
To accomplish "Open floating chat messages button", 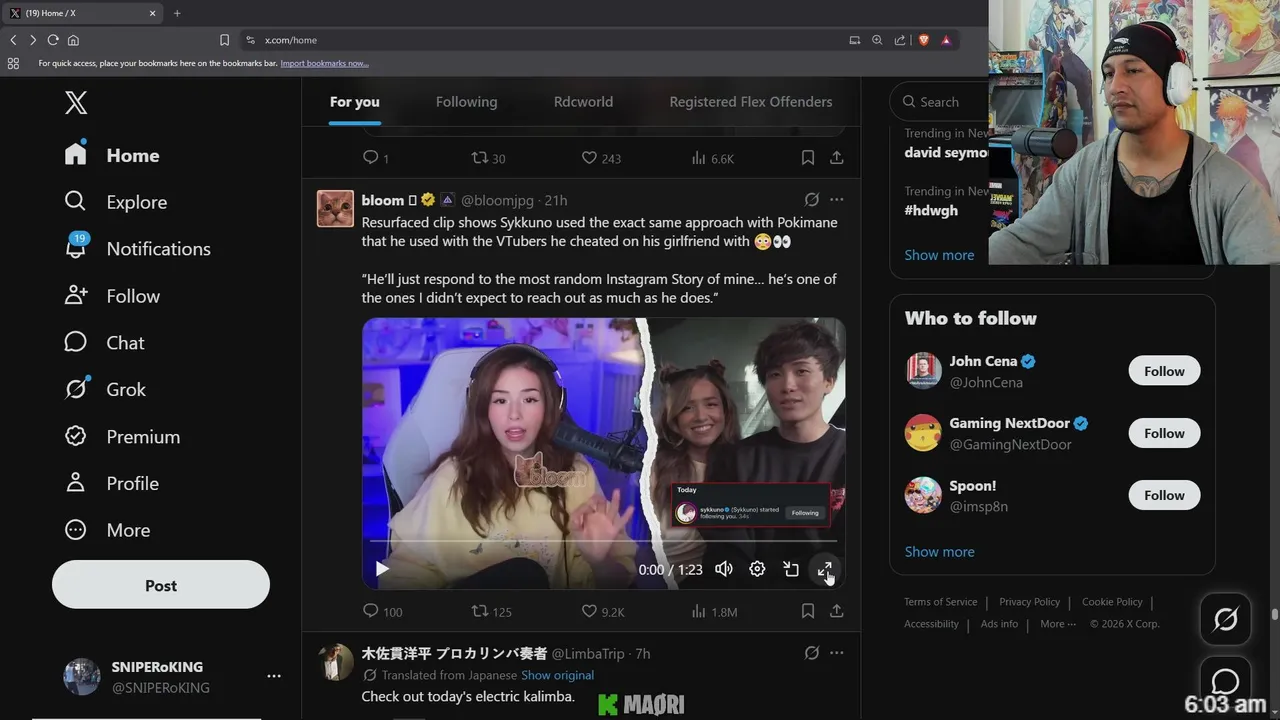I will (1225, 682).
